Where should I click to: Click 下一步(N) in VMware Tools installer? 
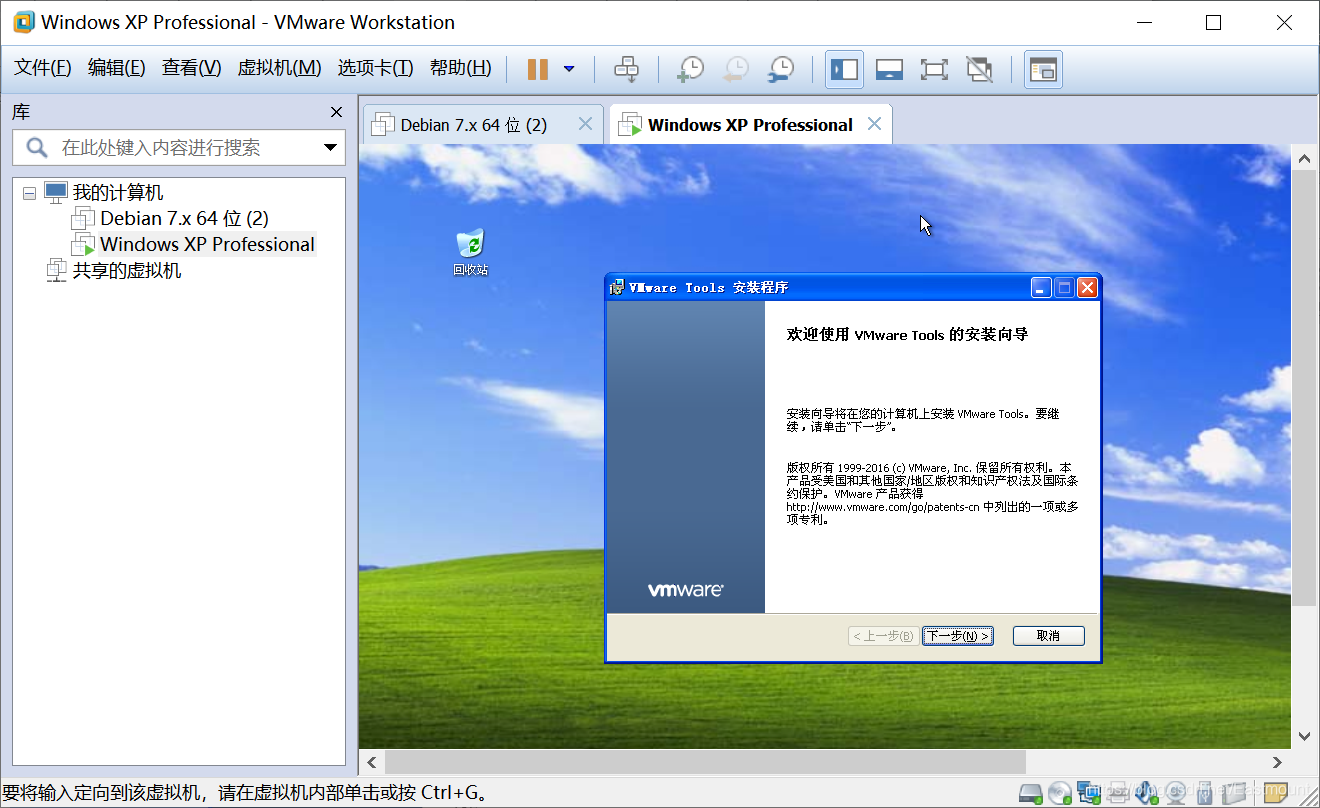tap(958, 636)
